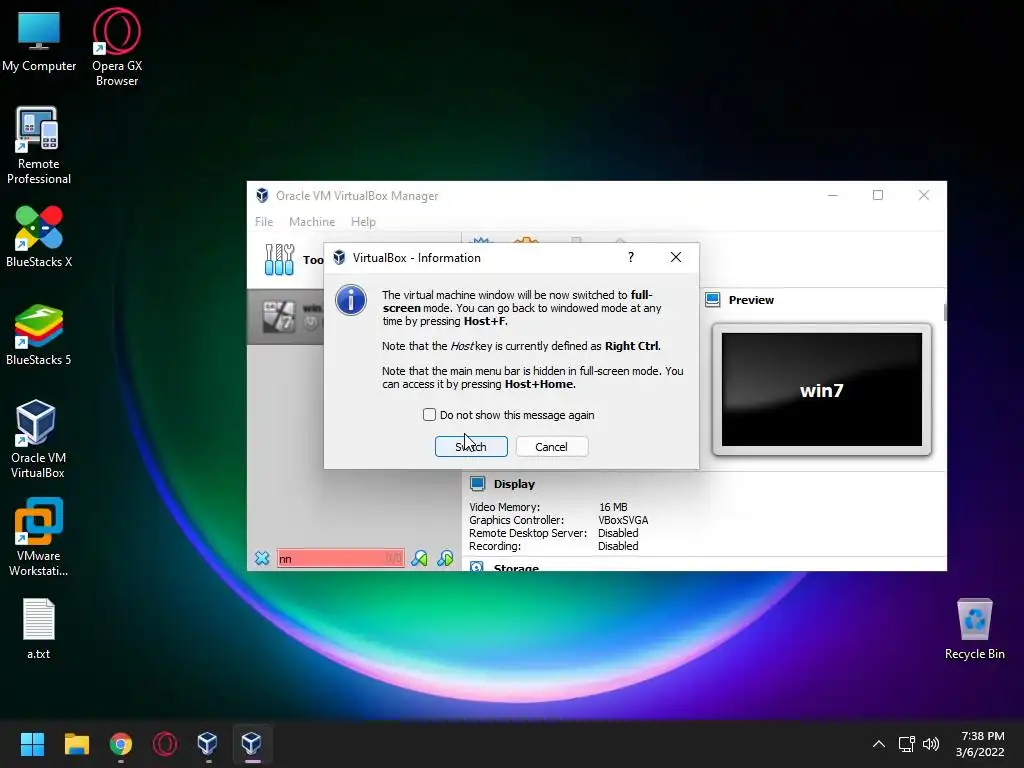
Task: Click the 'Recording:' label
Action: point(494,546)
